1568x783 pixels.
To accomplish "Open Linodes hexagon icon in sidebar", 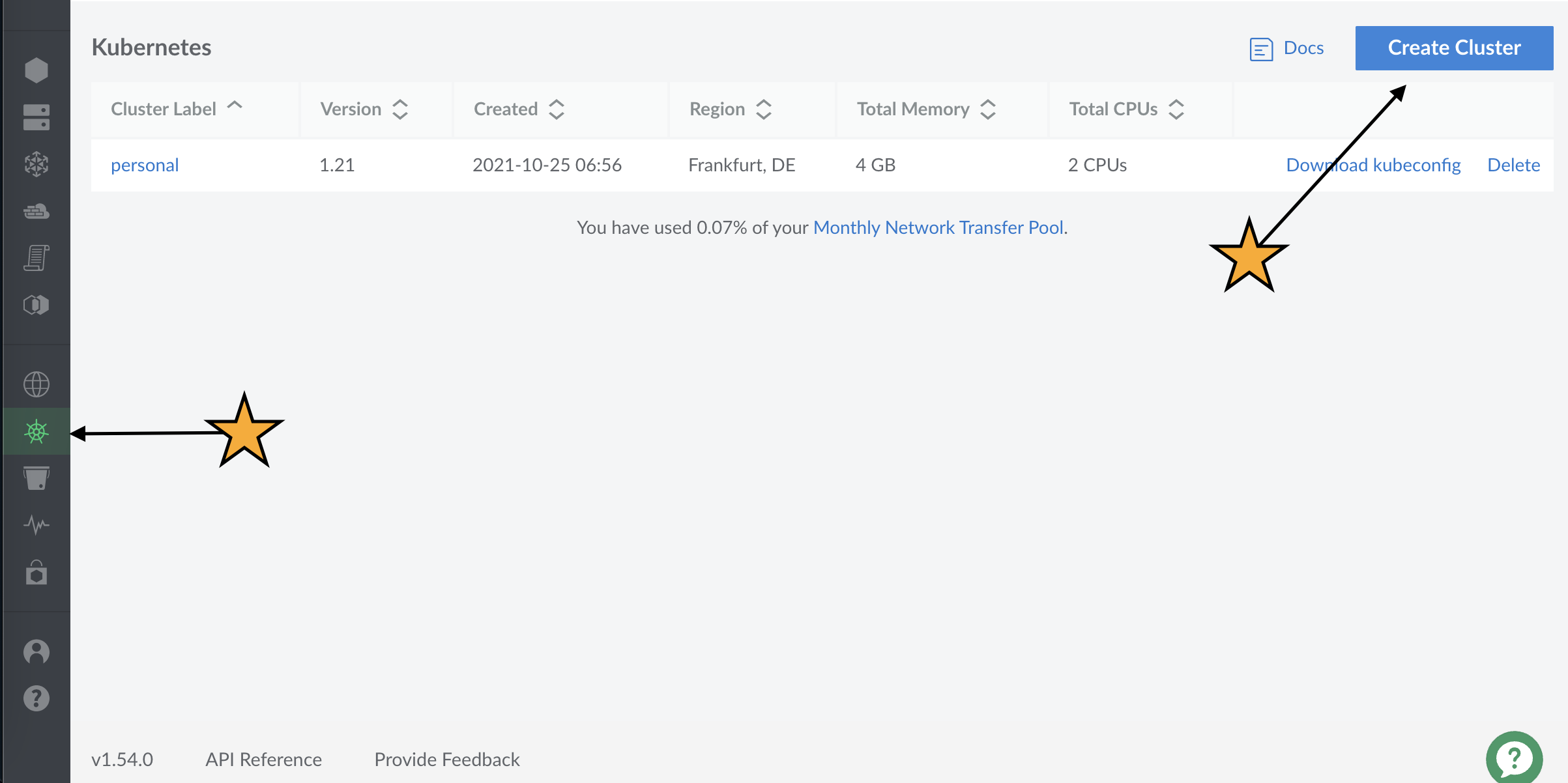I will tap(36, 70).
